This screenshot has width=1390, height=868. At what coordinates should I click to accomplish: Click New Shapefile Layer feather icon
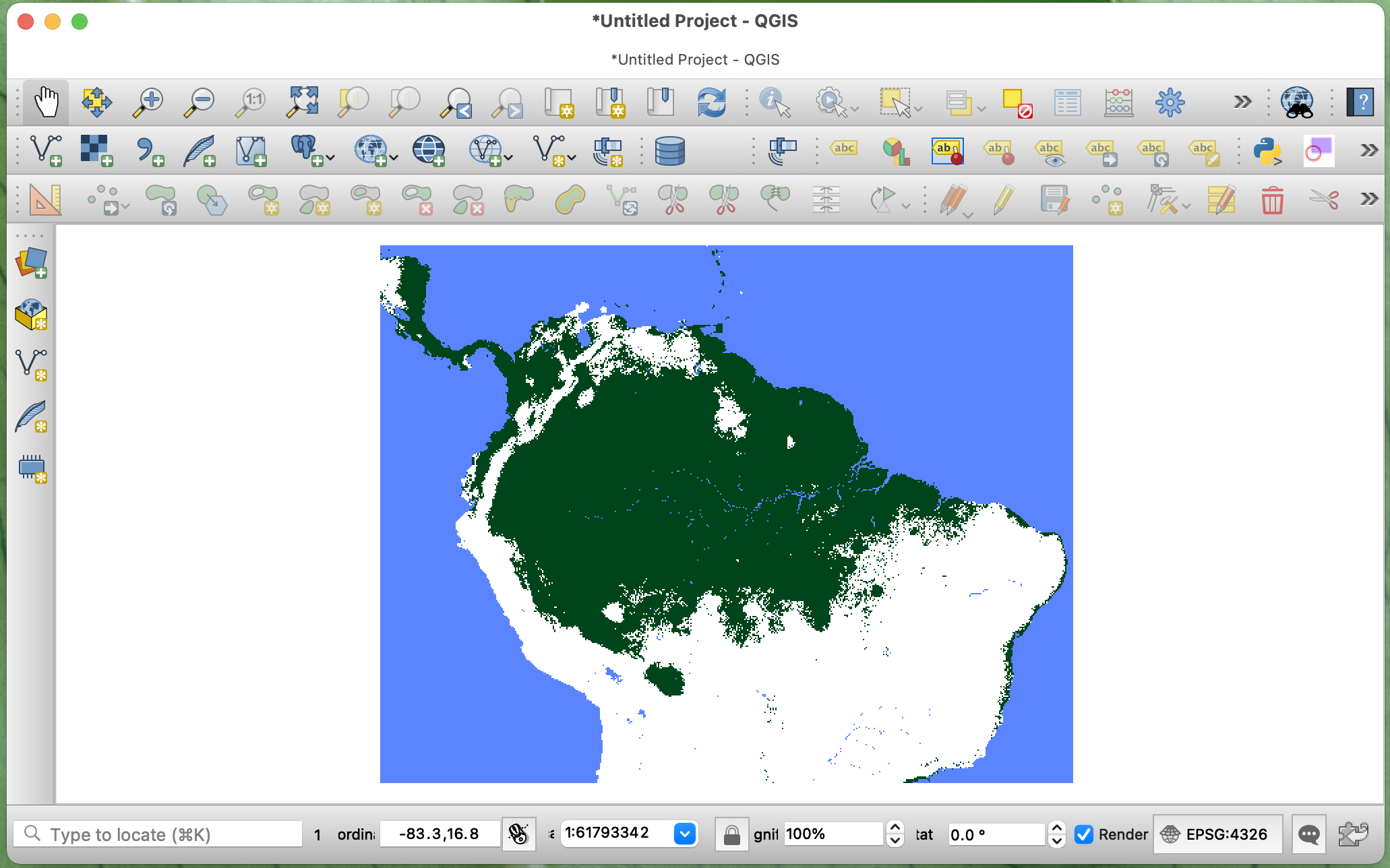[x=200, y=150]
